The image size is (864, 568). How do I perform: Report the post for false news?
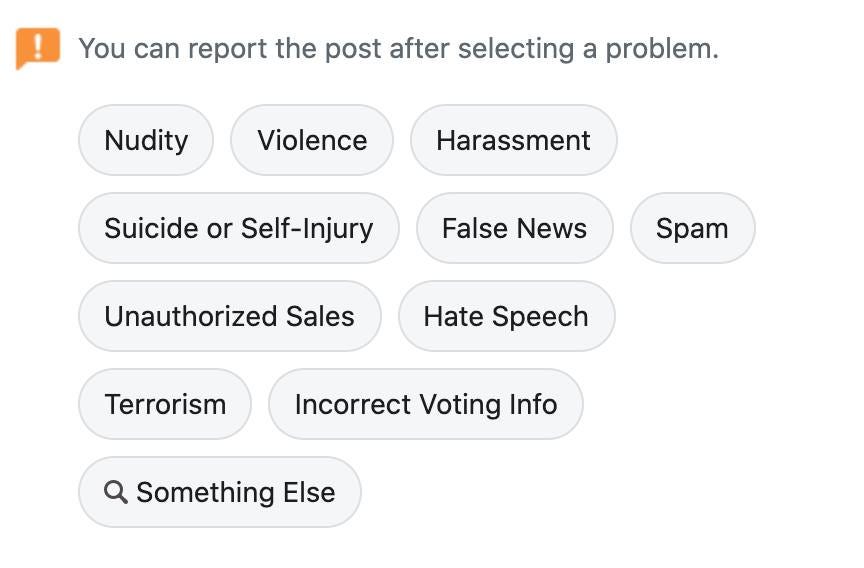(515, 228)
